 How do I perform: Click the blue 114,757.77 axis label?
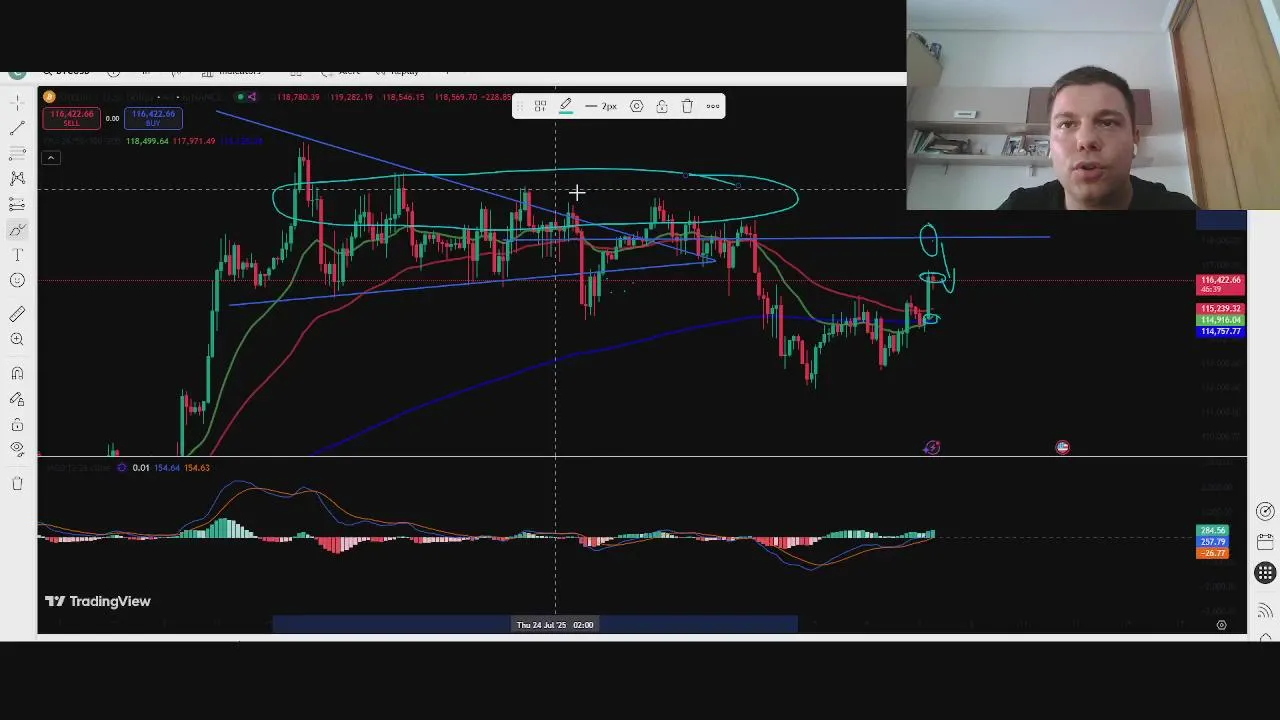pos(1220,331)
